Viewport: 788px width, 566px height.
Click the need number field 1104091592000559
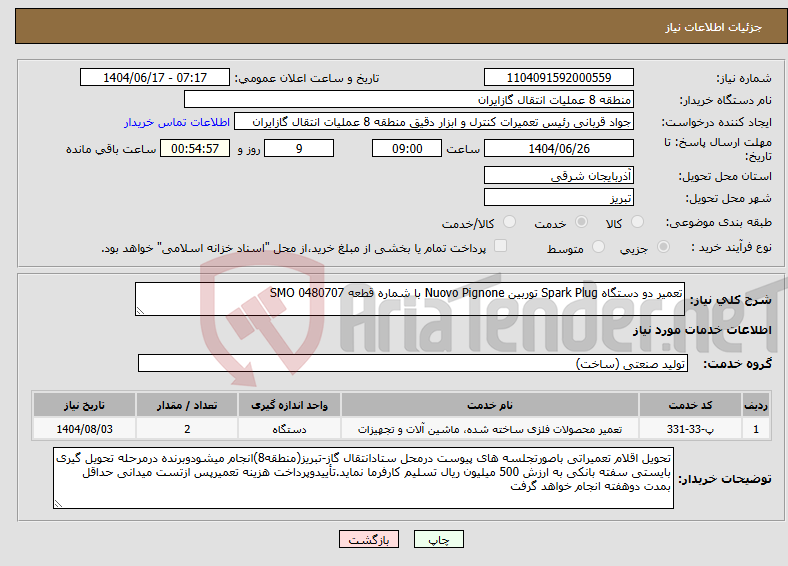(x=558, y=77)
